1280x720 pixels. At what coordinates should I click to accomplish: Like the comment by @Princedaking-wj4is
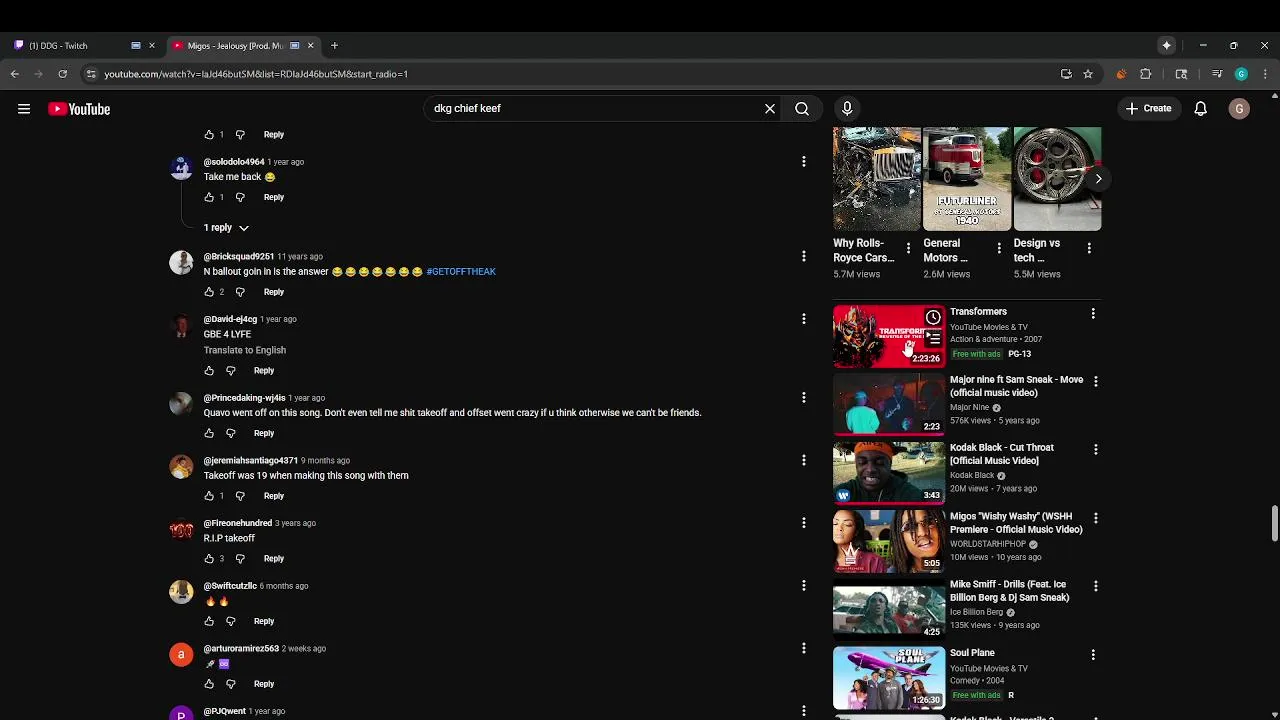(209, 433)
